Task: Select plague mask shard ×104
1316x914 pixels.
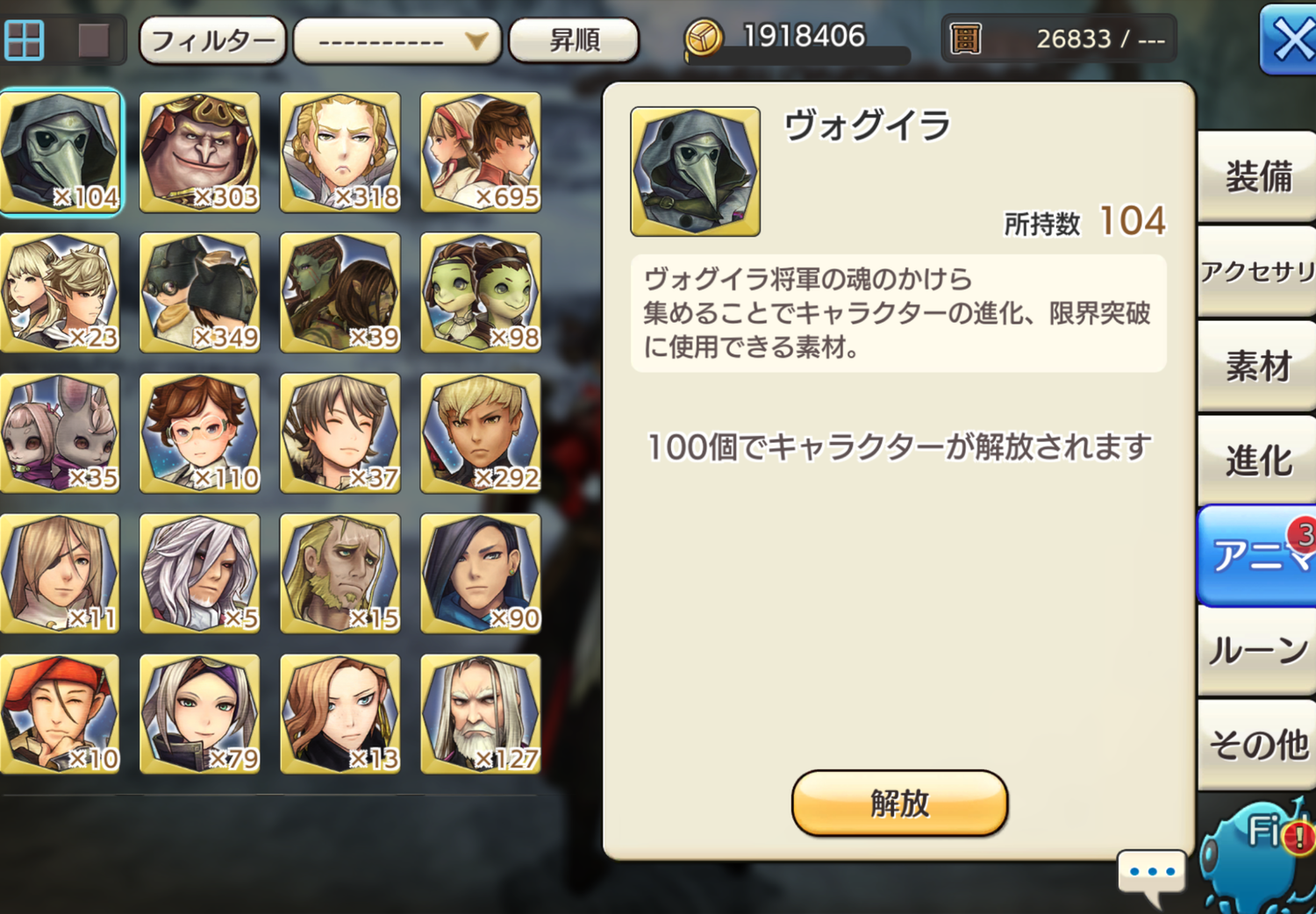Action: click(x=61, y=152)
